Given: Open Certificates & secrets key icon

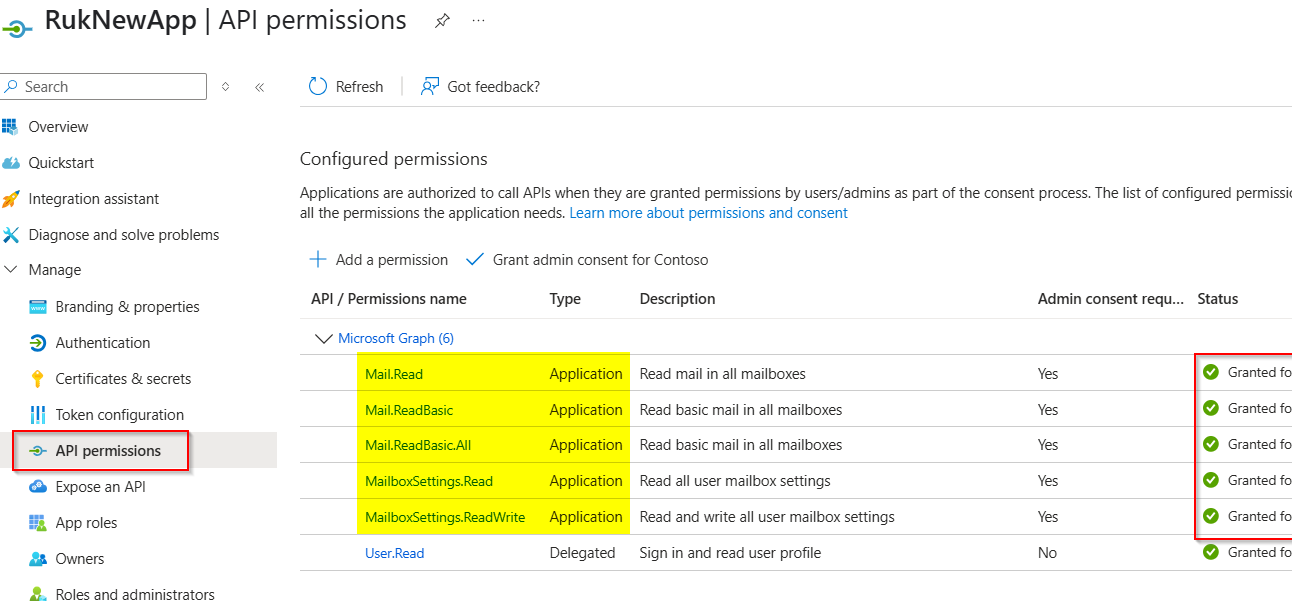Looking at the screenshot, I should tap(38, 379).
